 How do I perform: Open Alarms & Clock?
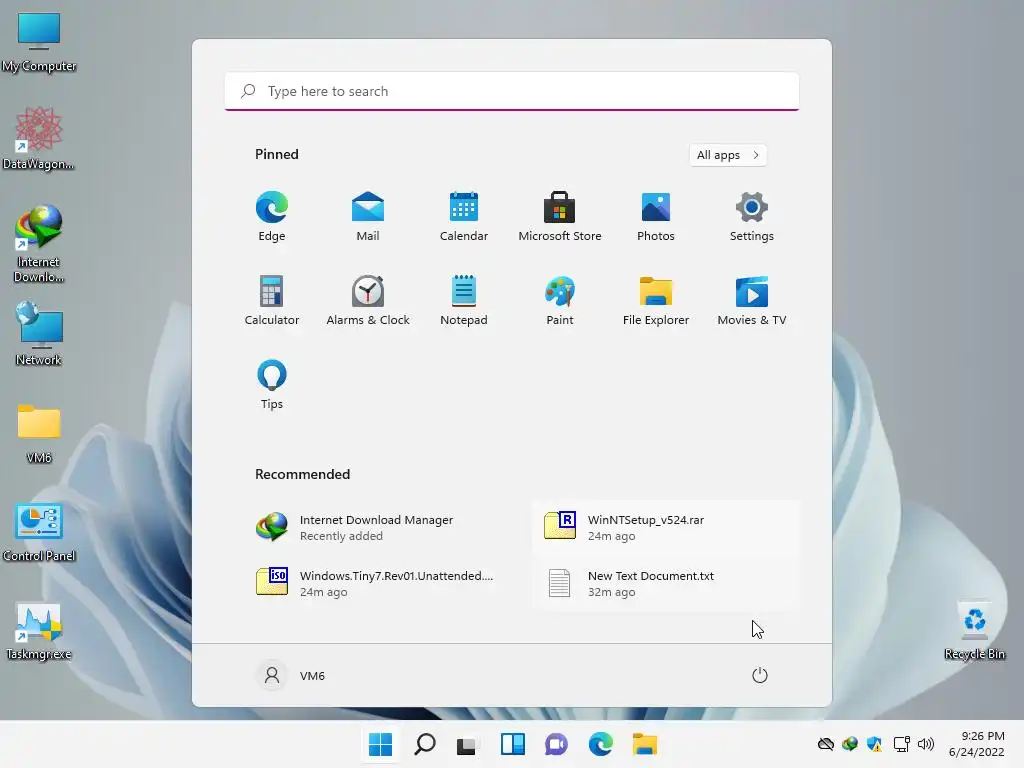[368, 300]
